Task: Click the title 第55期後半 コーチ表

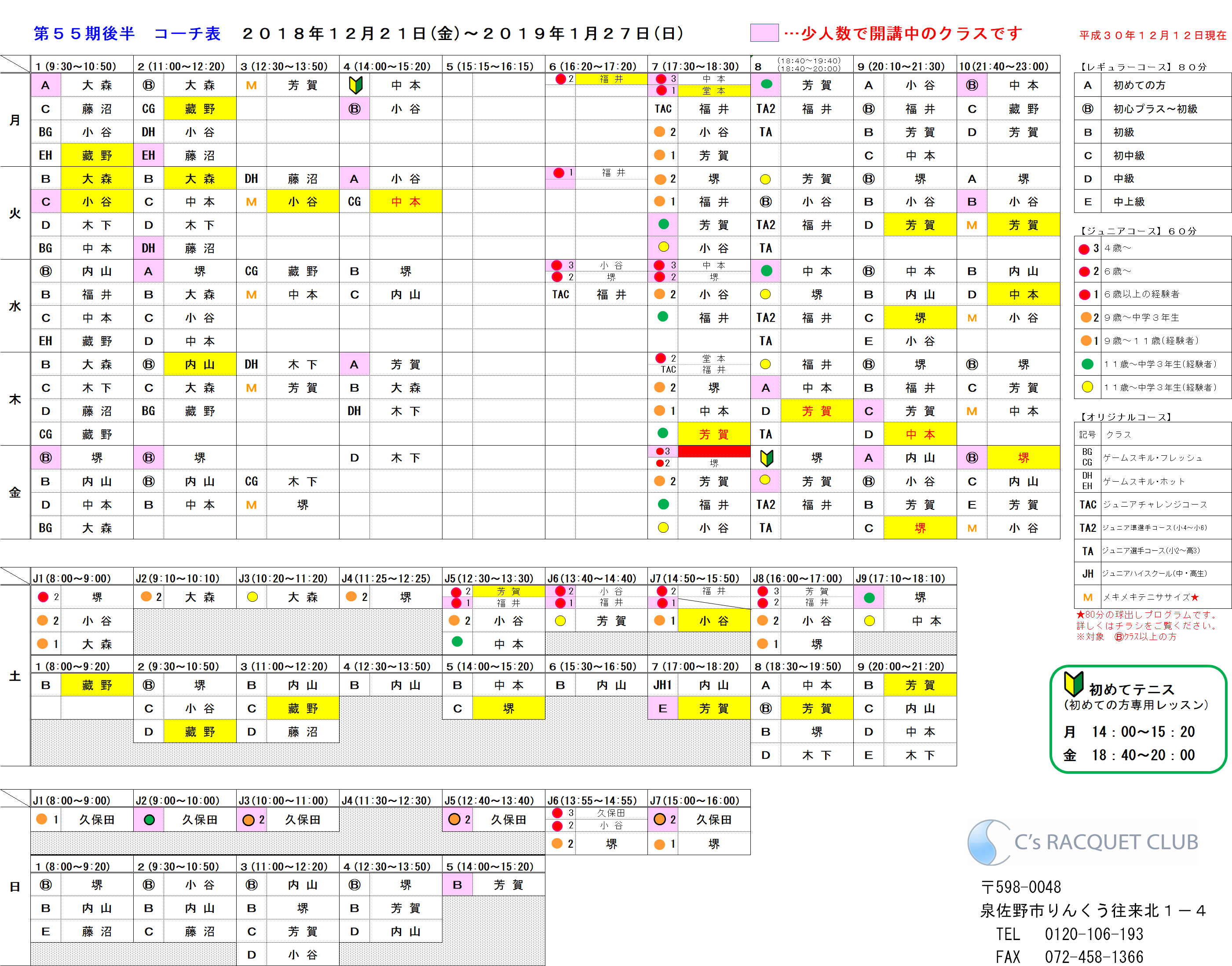Action: pyautogui.click(x=127, y=33)
